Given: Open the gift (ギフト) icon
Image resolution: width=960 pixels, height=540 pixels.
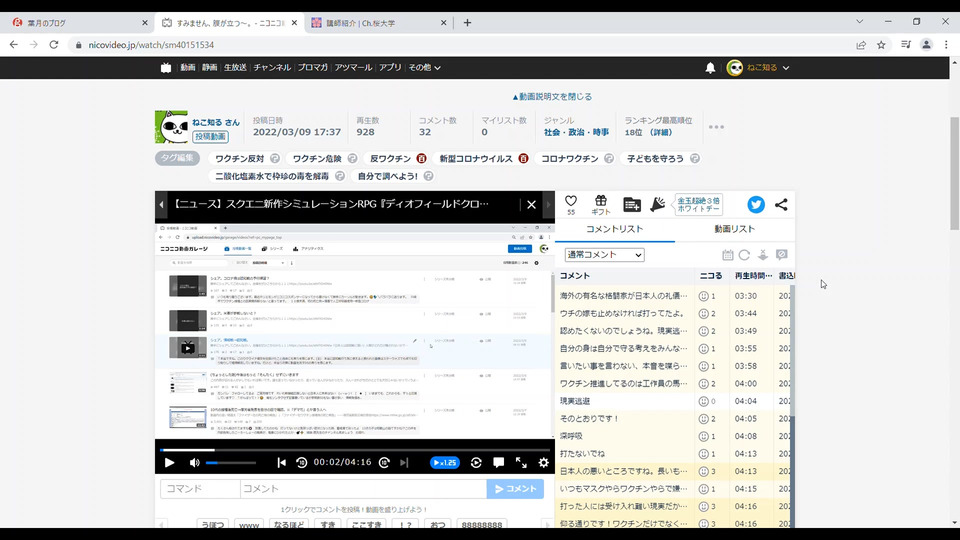Looking at the screenshot, I should (600, 201).
